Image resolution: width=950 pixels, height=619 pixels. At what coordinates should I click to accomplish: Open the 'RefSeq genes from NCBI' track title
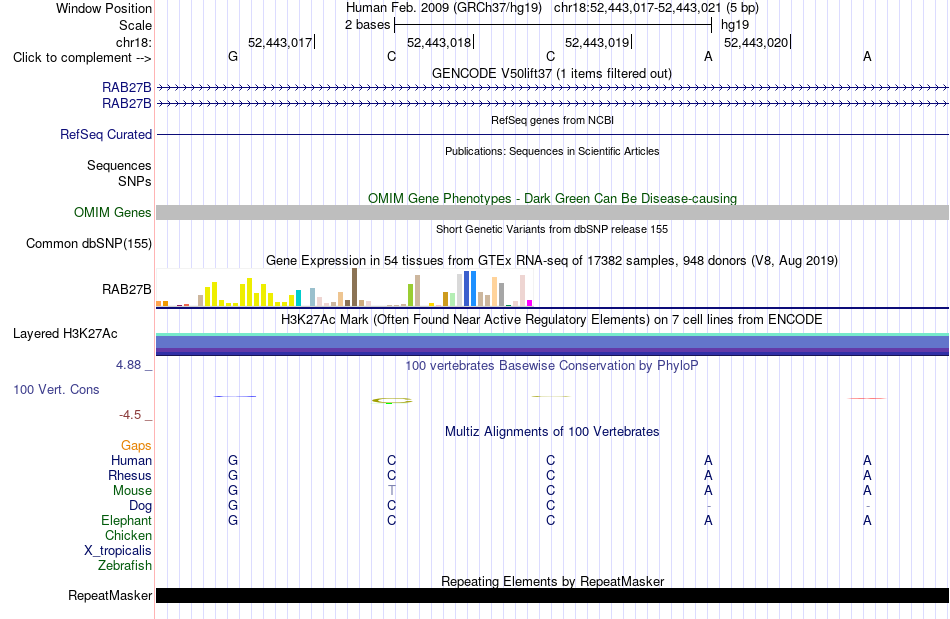[553, 120]
